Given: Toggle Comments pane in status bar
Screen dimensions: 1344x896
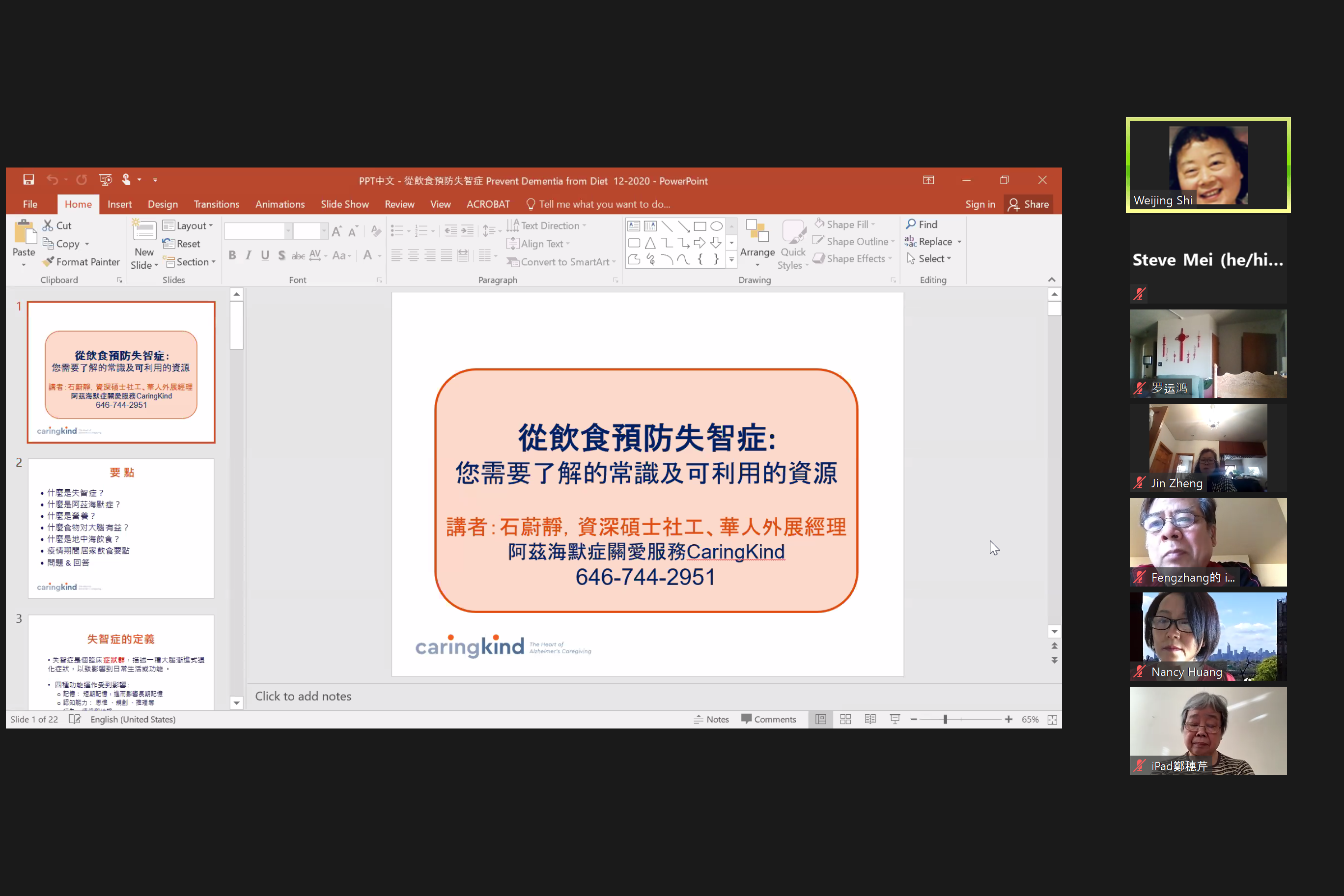Looking at the screenshot, I should coord(769,720).
